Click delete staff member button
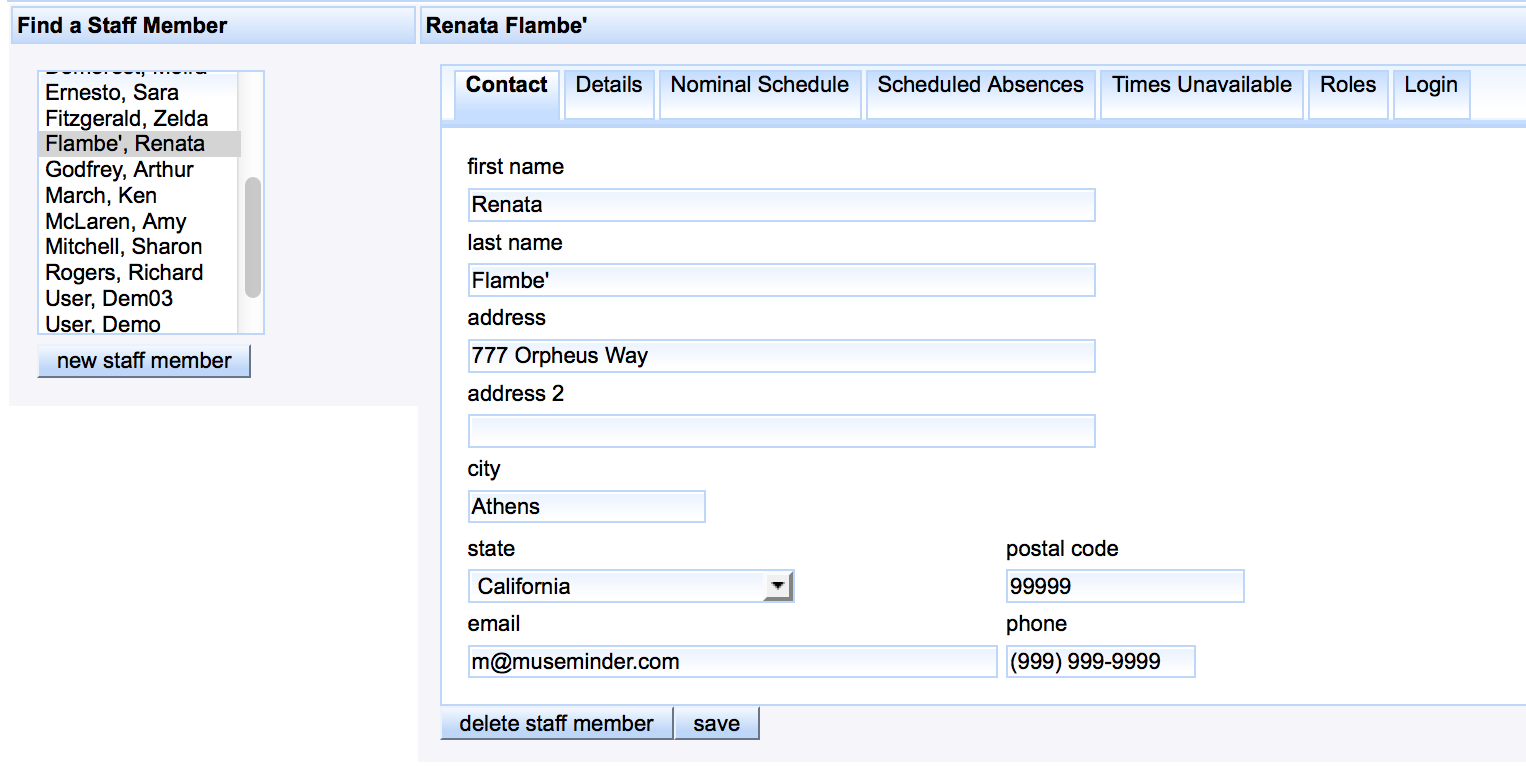This screenshot has height=766, width=1526. 556,723
